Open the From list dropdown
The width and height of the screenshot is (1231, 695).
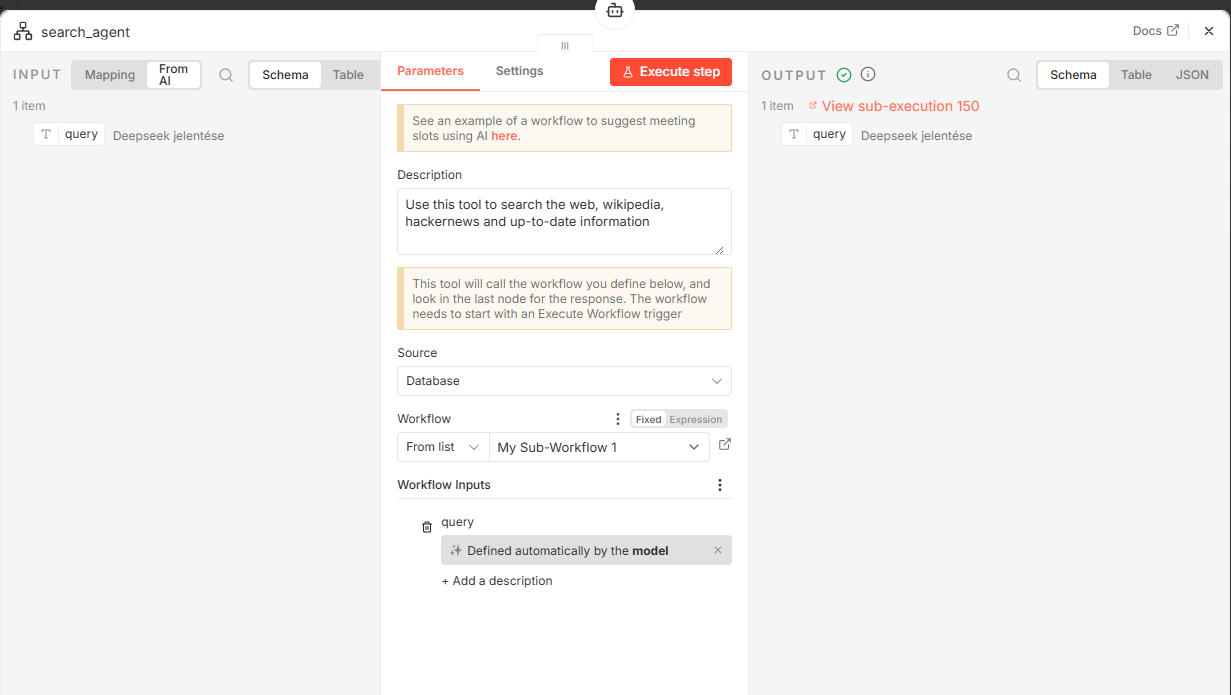(443, 447)
